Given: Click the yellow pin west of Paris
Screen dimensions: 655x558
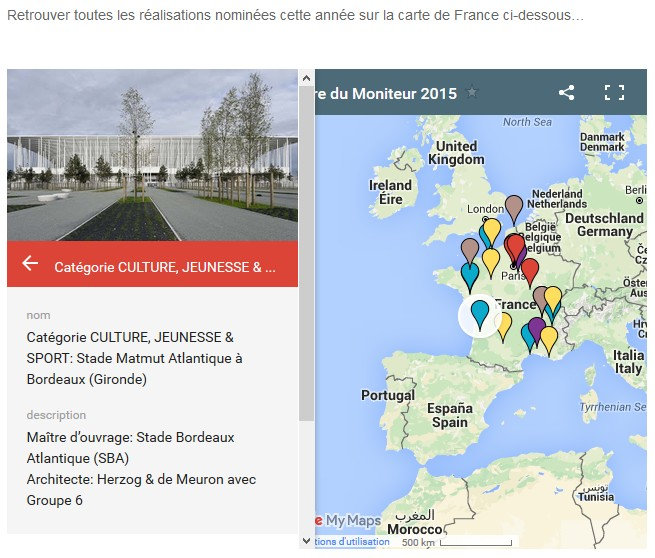Looking at the screenshot, I should pos(491,262).
